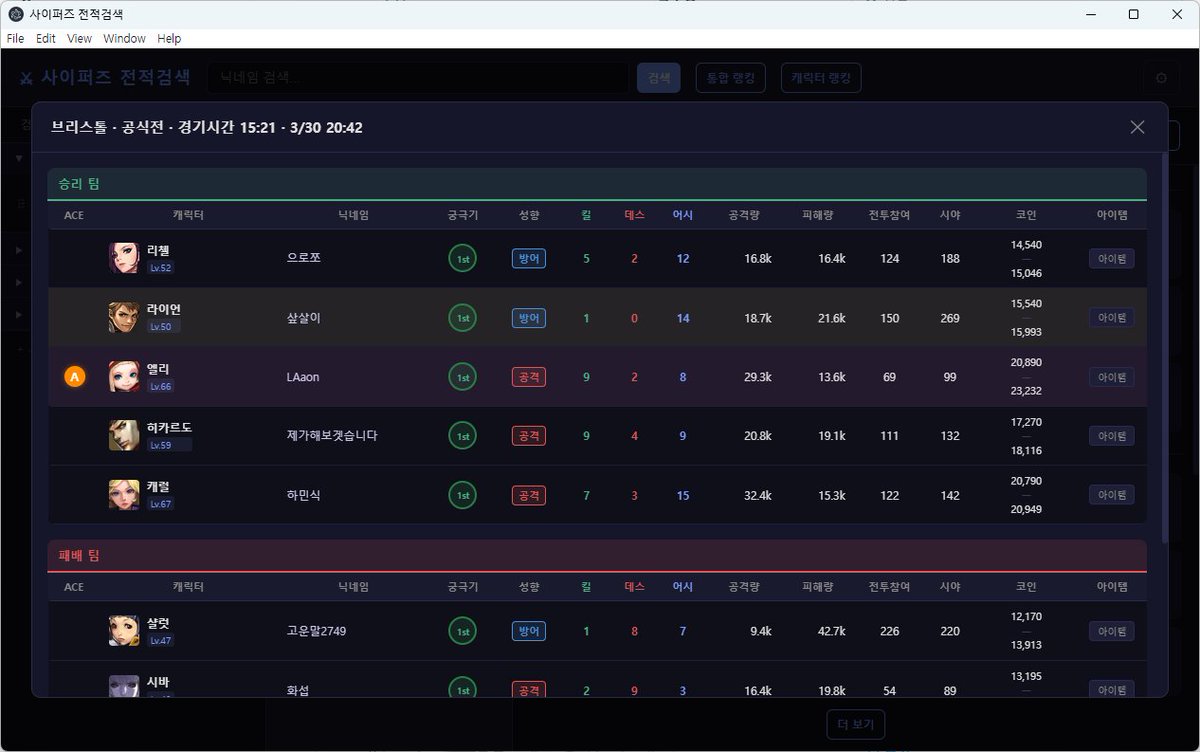Click 1st ultimate badge for LAaon

[x=463, y=377]
